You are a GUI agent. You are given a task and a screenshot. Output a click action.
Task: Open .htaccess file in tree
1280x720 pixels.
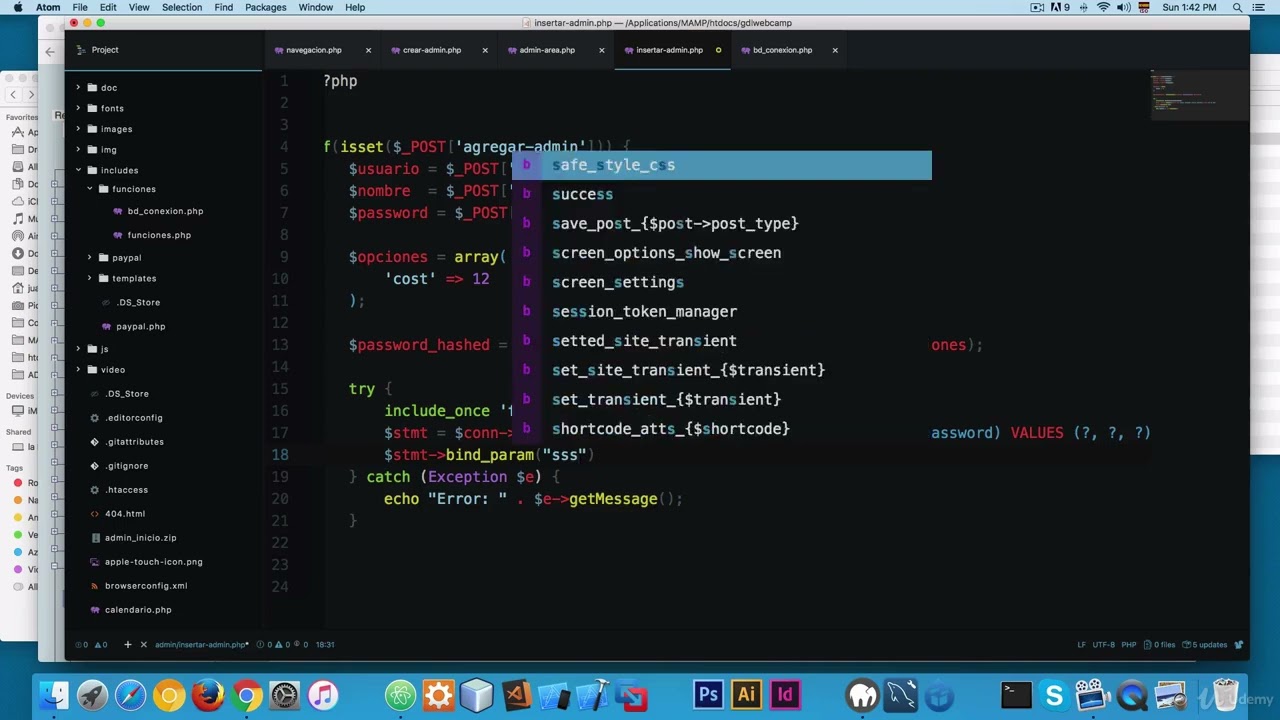pos(127,490)
